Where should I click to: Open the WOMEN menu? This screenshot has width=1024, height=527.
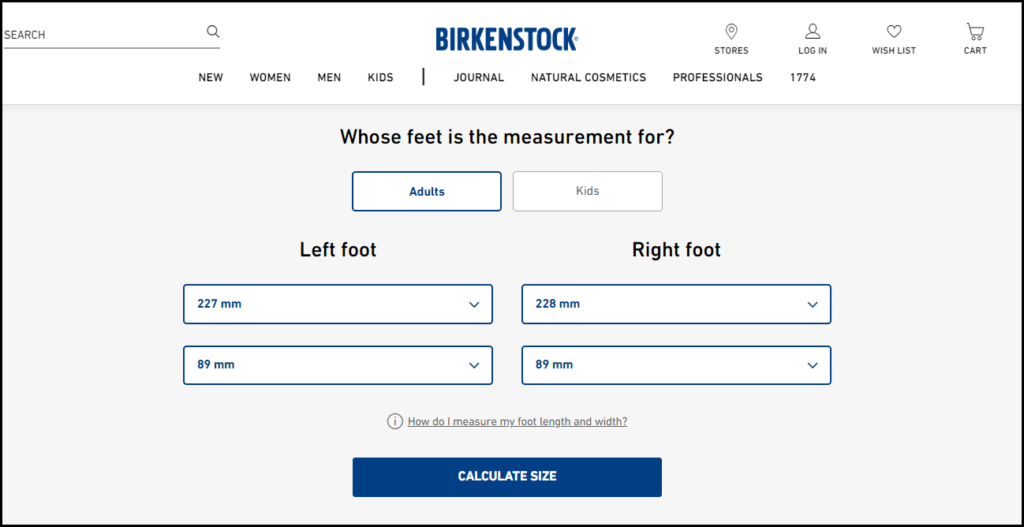coord(270,77)
